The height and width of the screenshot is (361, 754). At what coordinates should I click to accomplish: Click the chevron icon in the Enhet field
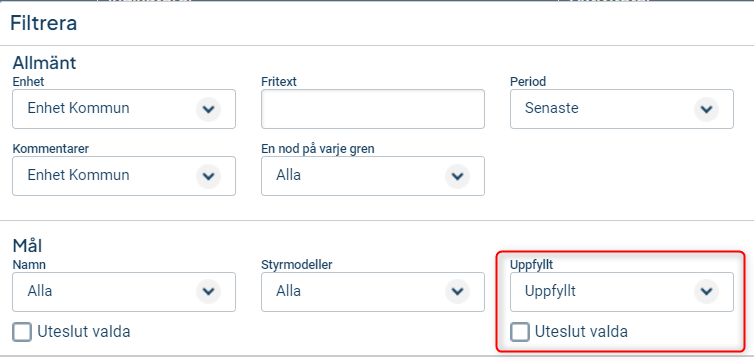(x=208, y=109)
